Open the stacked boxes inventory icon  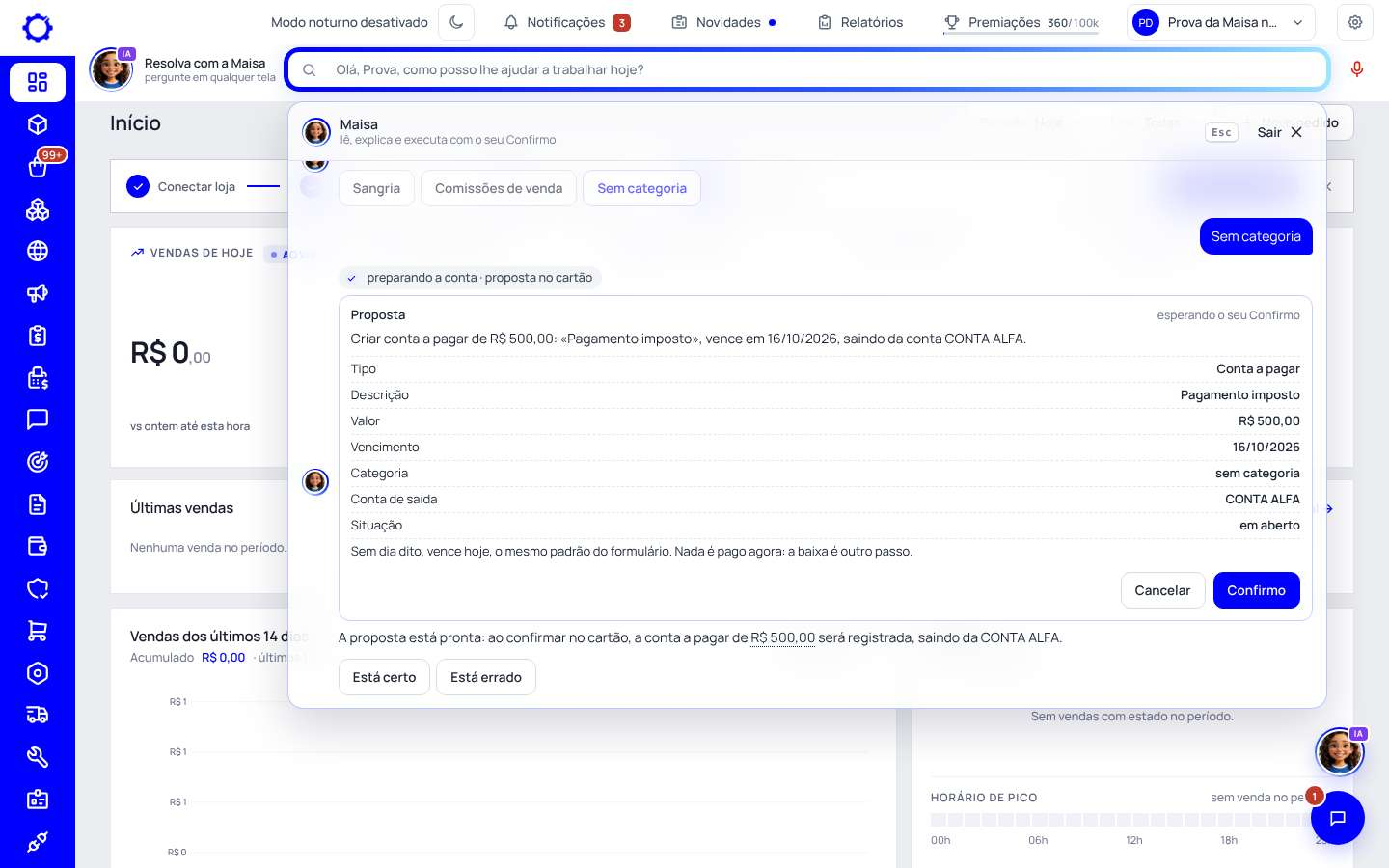pyautogui.click(x=38, y=209)
